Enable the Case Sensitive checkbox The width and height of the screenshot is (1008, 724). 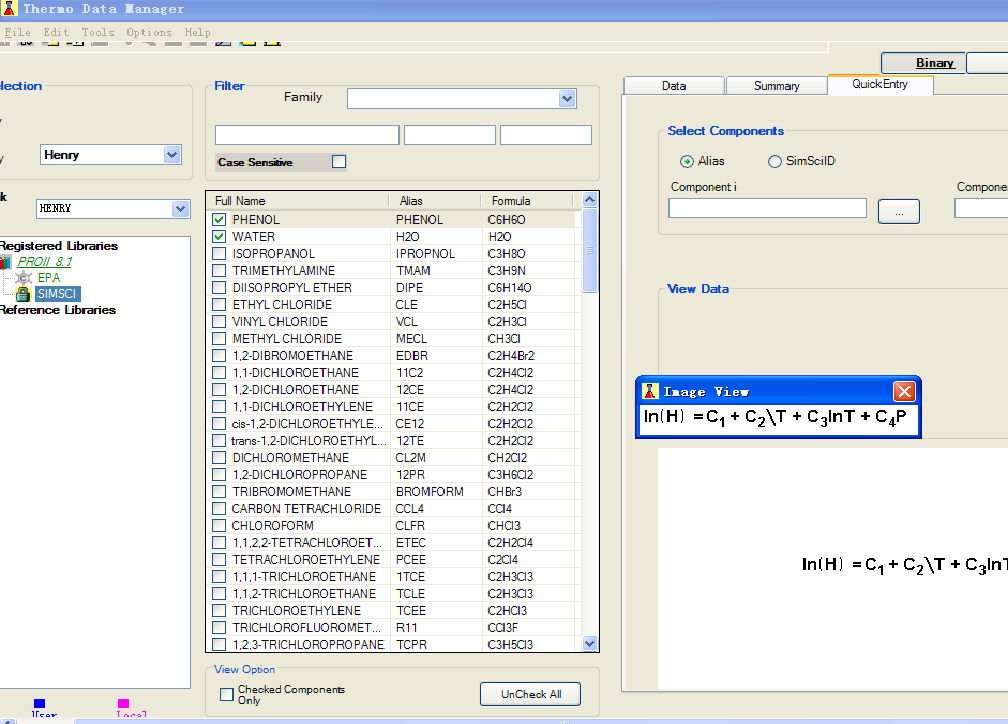338,162
